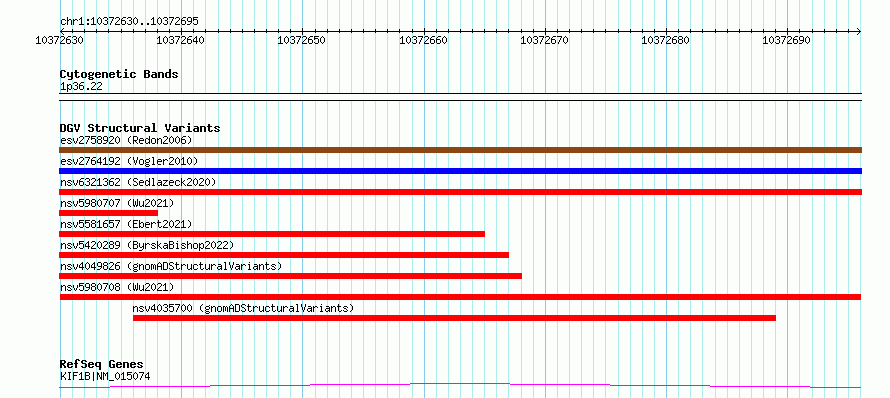This screenshot has height=398, width=890.
Task: Click the nsv5581657 (Ebert2021) label
Action: 126,224
